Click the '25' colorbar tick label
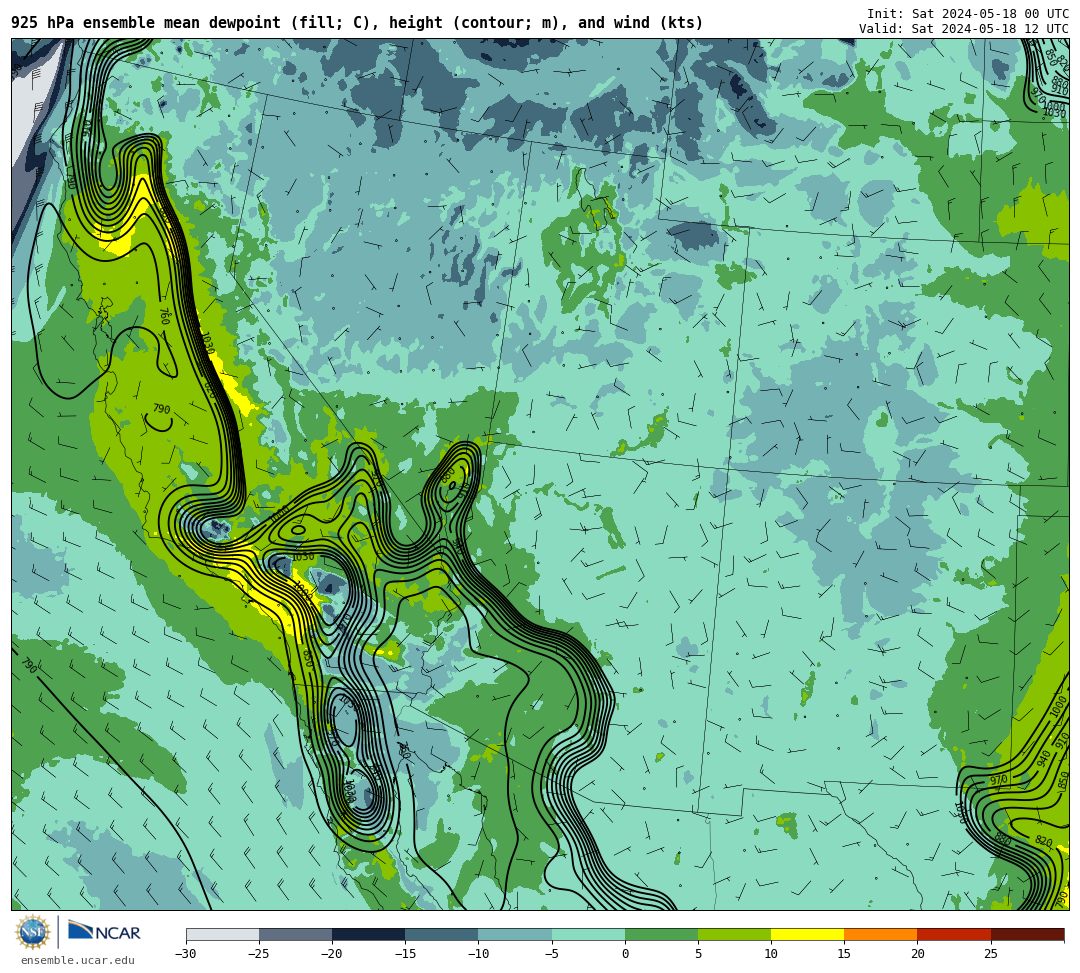The image size is (1080, 973). (x=990, y=954)
